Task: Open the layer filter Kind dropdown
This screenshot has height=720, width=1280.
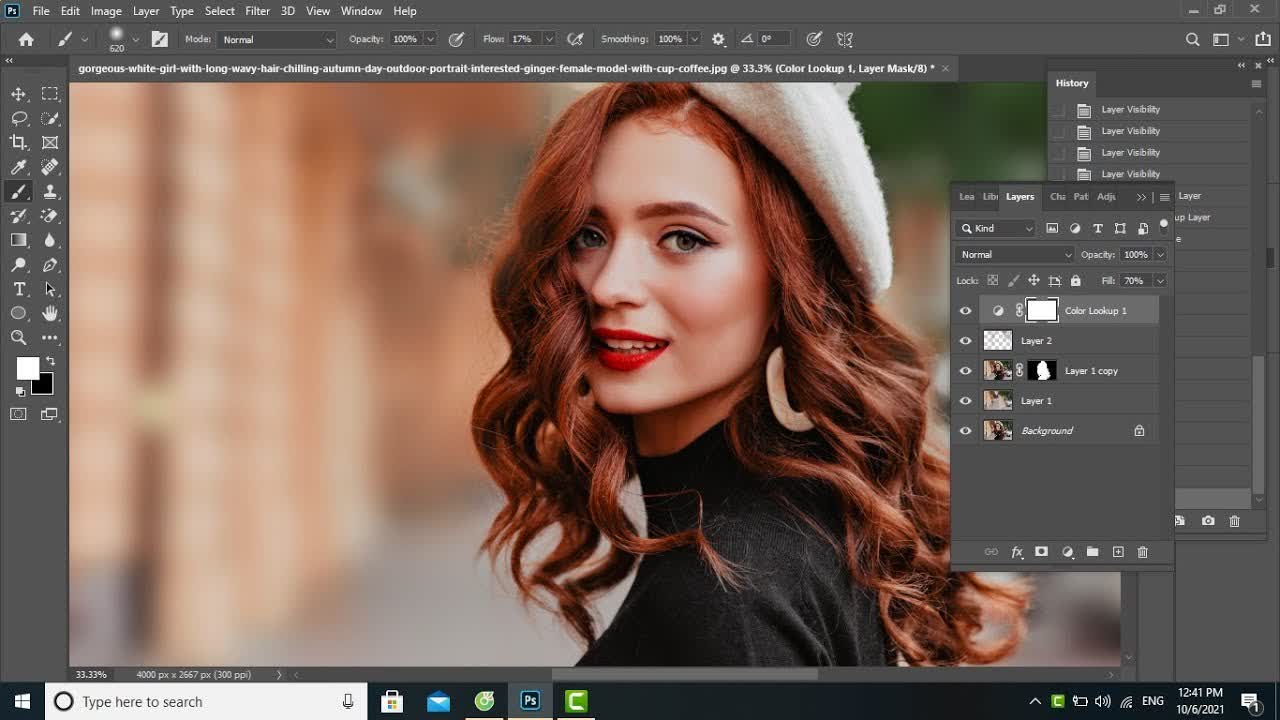Action: (x=997, y=229)
